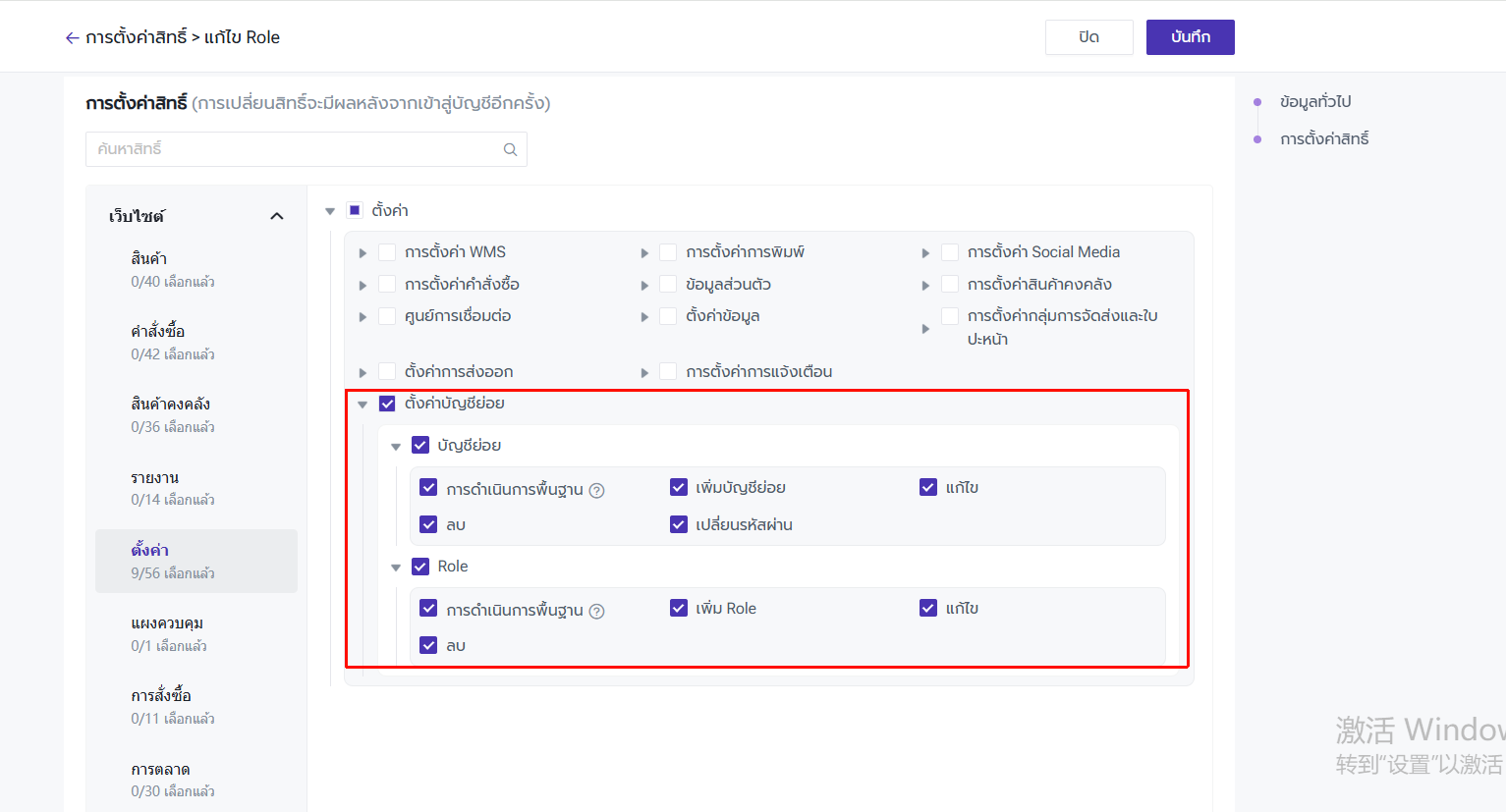Screen dimensions: 1506x812
Task: Expand the การตั้งค่าการพิมพ์ tree node
Action: pyautogui.click(x=644, y=253)
